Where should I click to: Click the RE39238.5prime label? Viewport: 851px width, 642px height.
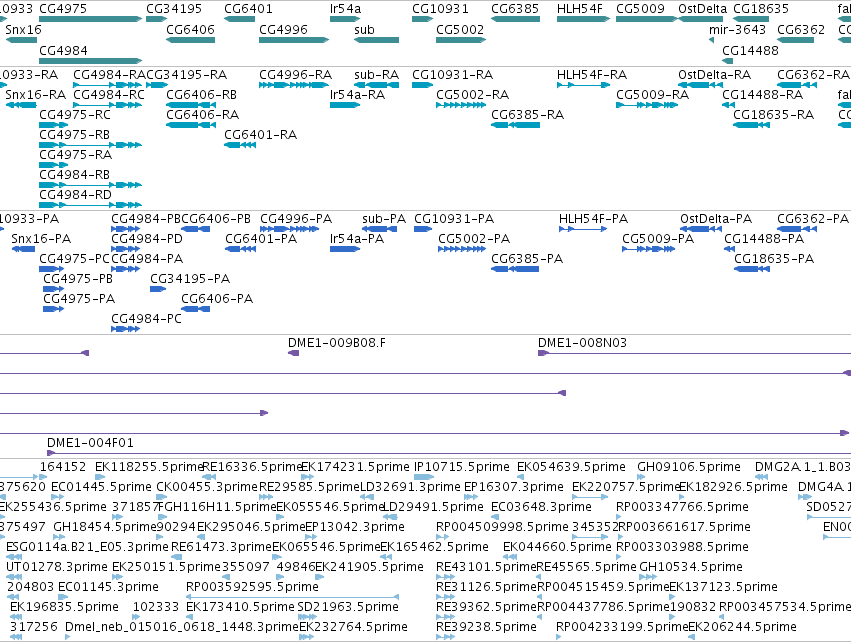(486, 627)
